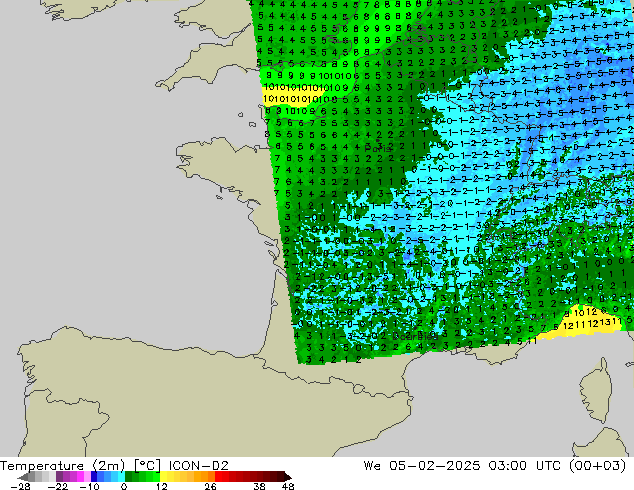Click the '(00+03)' forecast step label
Screen dimensions: 634x490
click(x=597, y=466)
